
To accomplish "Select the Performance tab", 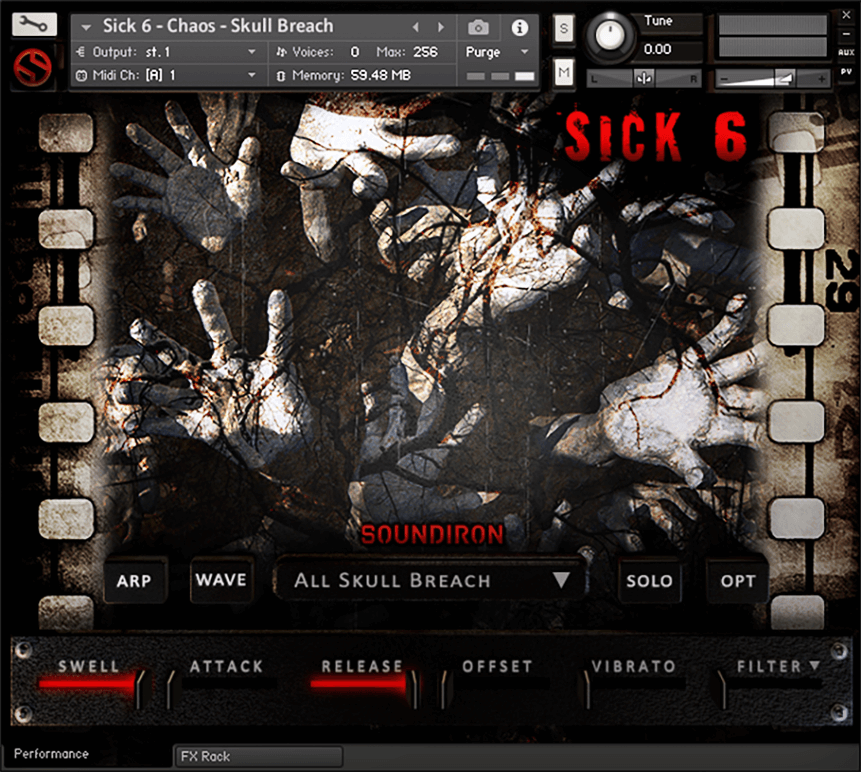I will (x=52, y=754).
